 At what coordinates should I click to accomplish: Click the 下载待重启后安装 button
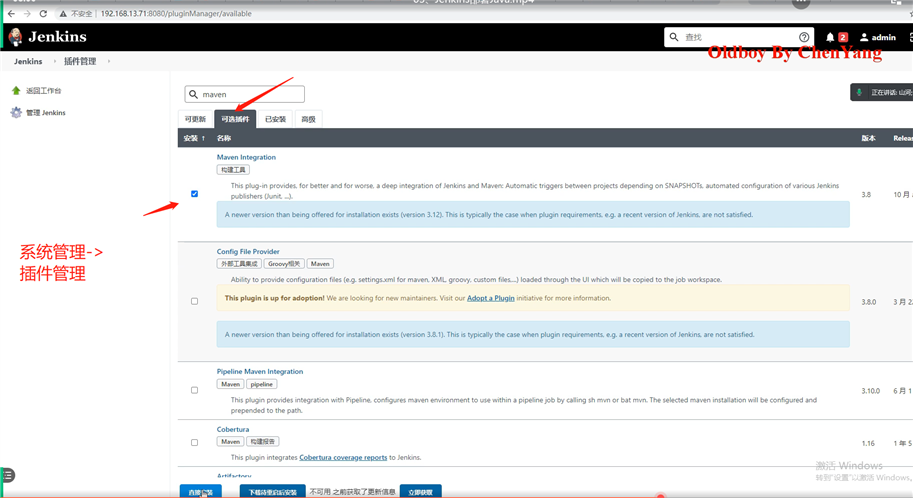[273, 492]
